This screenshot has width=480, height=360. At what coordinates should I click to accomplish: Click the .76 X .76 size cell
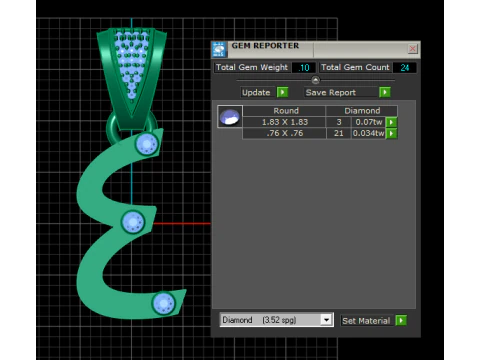tap(285, 133)
